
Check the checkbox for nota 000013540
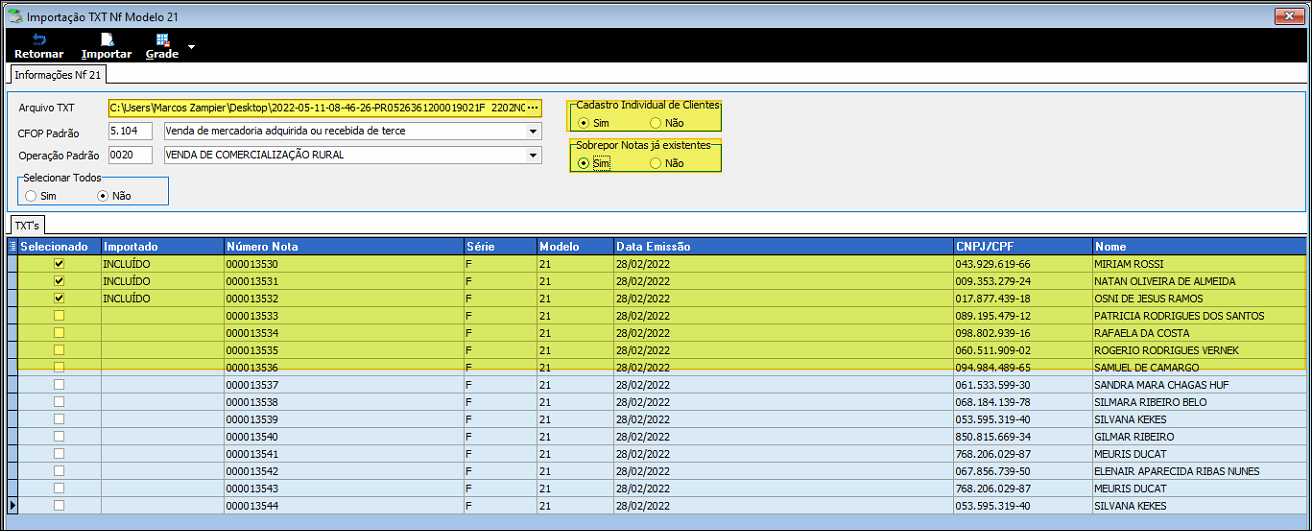click(x=59, y=437)
